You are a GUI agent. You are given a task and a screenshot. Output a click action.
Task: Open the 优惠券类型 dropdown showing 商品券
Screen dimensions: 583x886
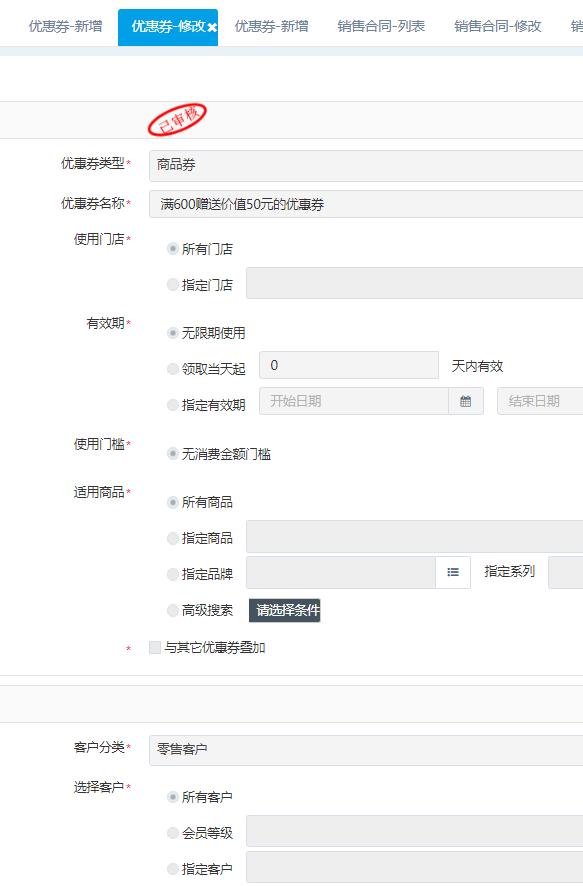[x=366, y=166]
